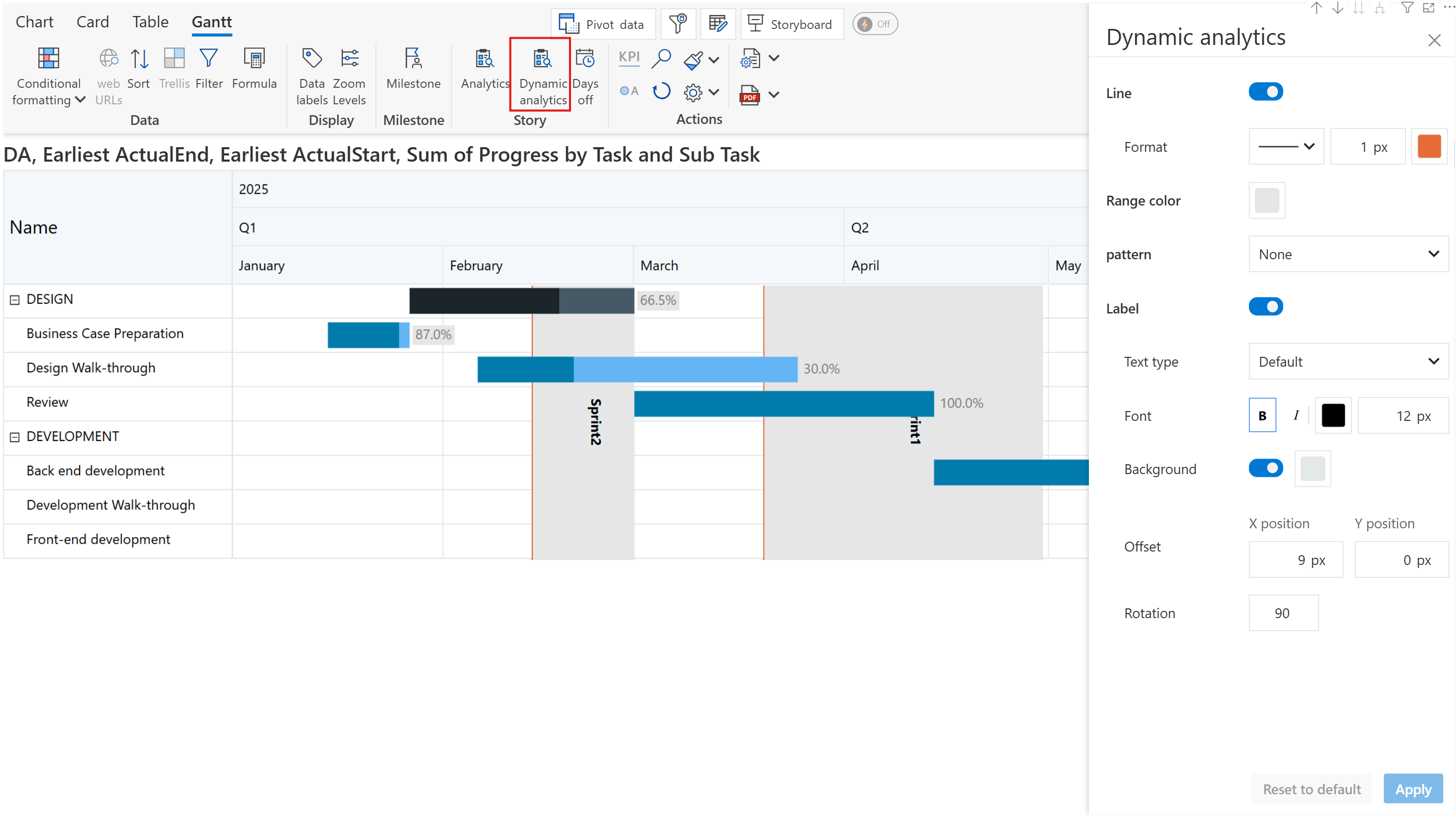Open Zoom Levels option
Screen dimensions: 1456x818
point(350,58)
